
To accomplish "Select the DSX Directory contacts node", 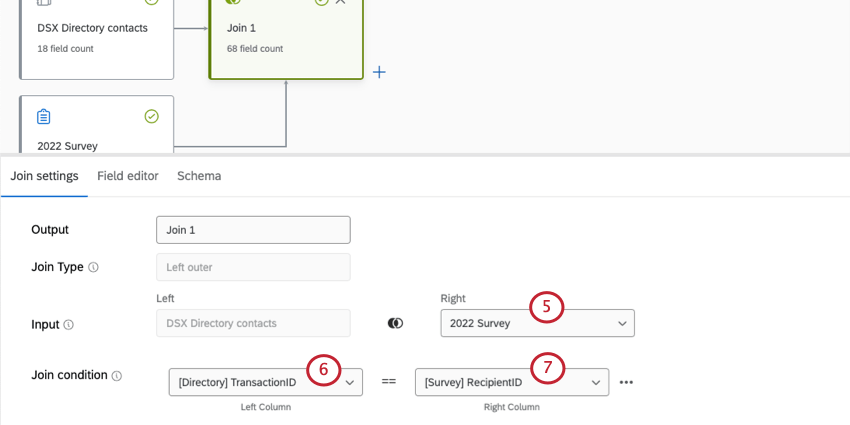I will pos(96,38).
